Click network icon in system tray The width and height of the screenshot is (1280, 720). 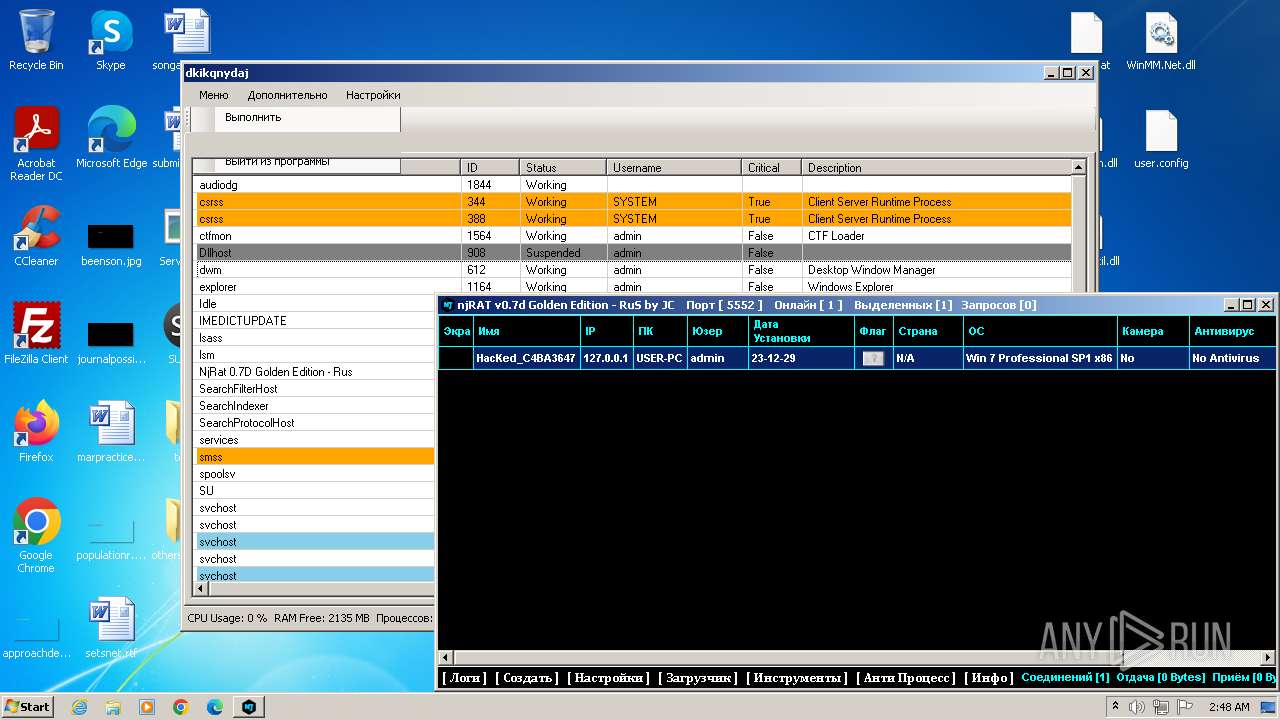coord(1160,707)
